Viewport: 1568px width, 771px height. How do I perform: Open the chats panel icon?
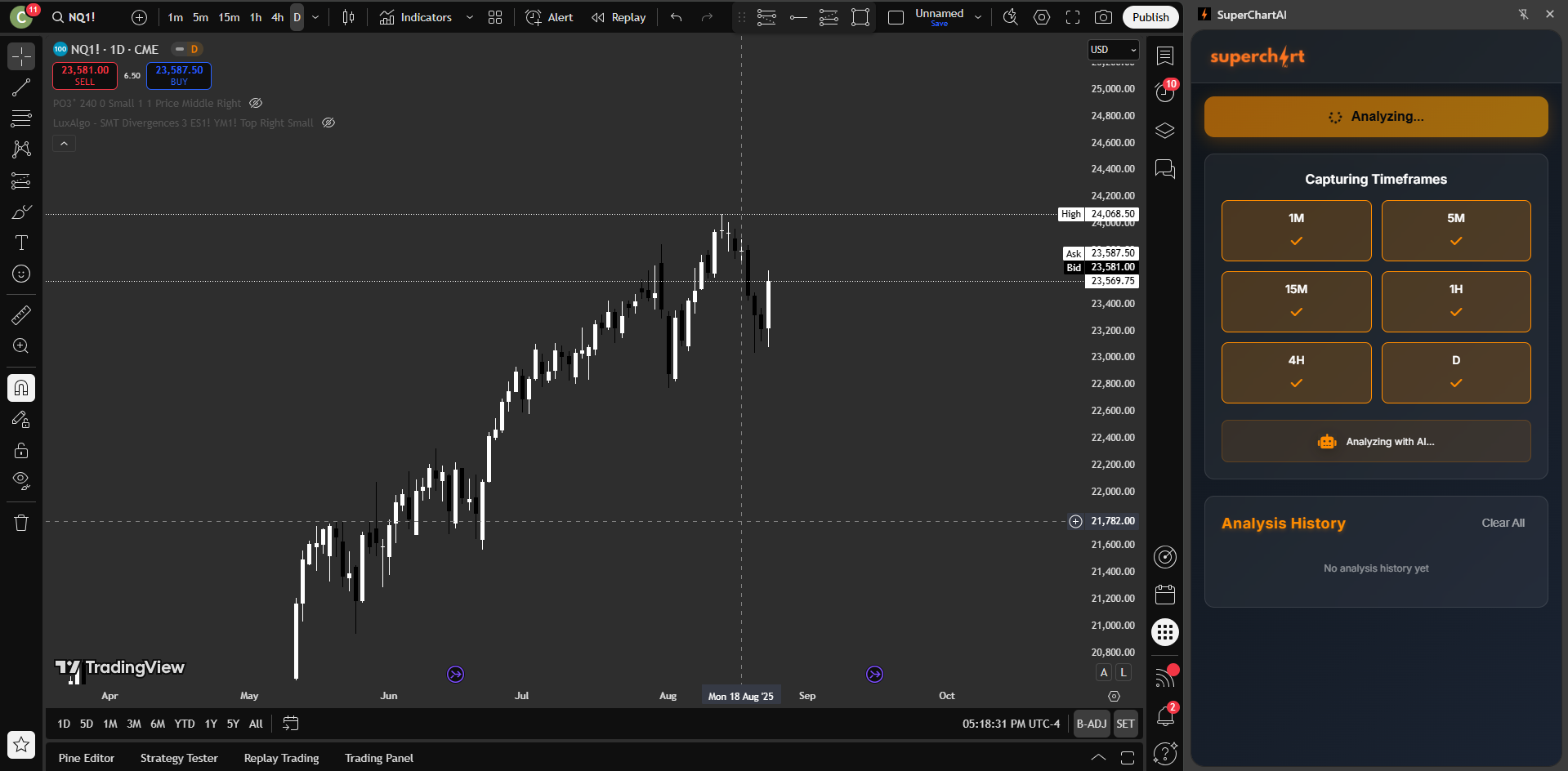click(1165, 169)
